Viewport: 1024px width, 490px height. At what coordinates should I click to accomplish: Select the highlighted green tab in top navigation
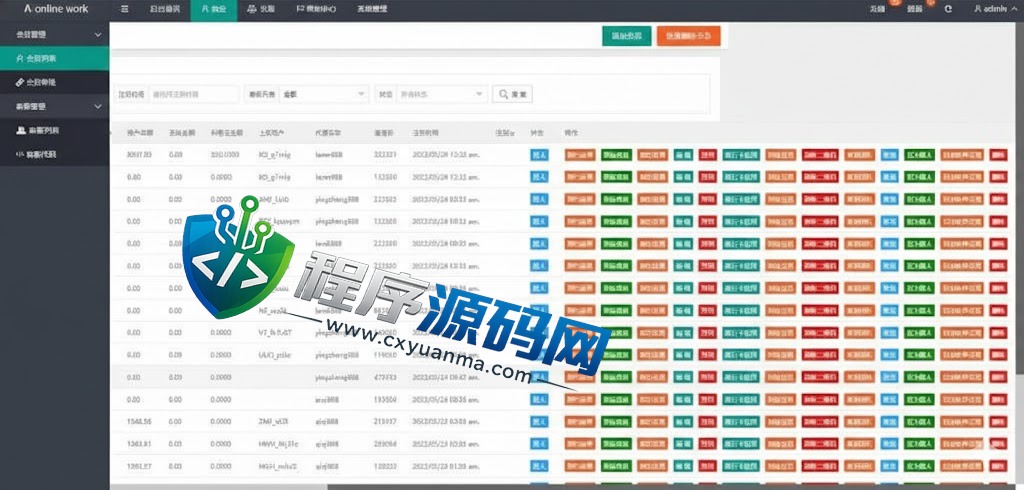click(214, 10)
